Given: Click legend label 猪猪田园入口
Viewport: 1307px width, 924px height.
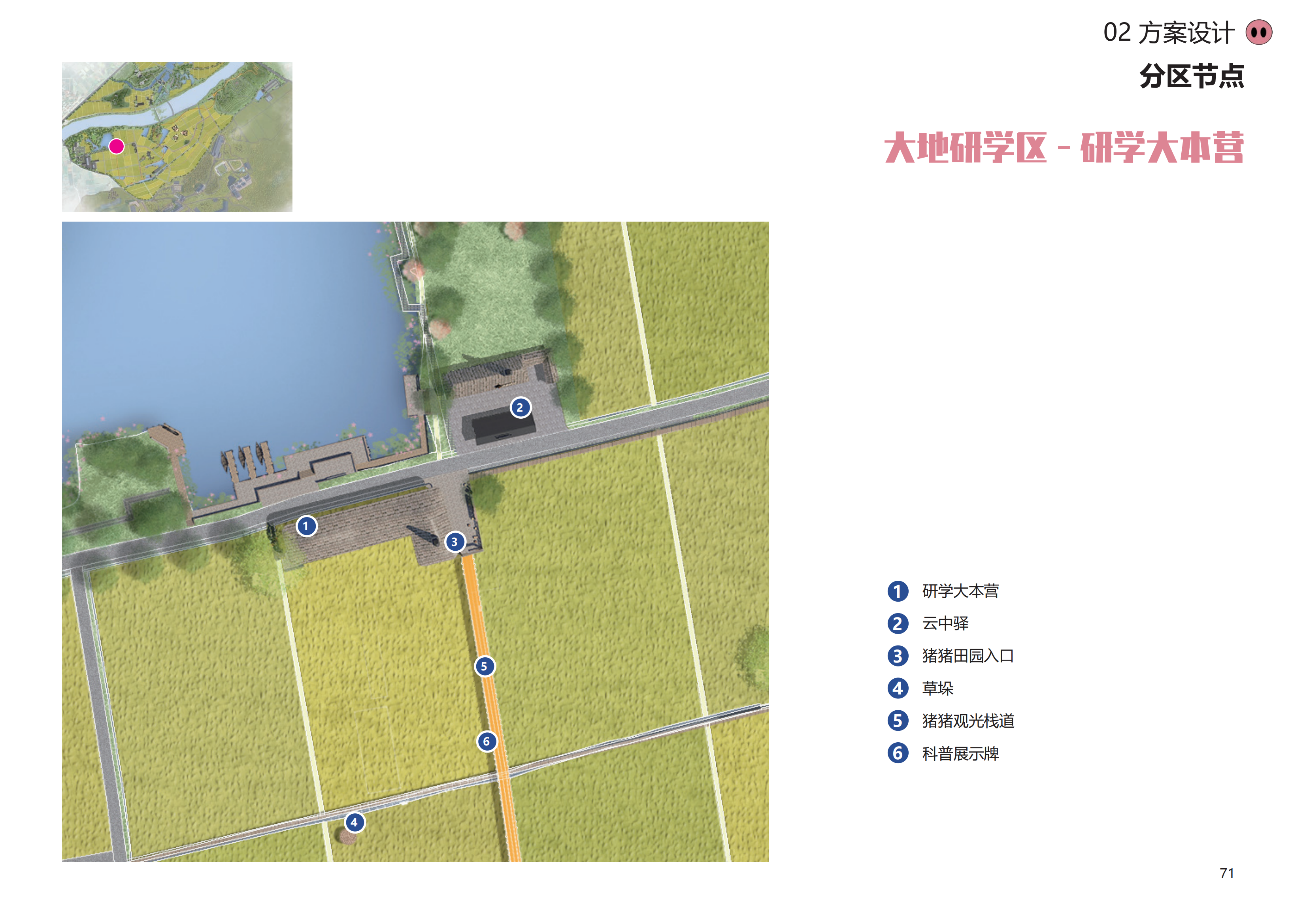Looking at the screenshot, I should [968, 656].
